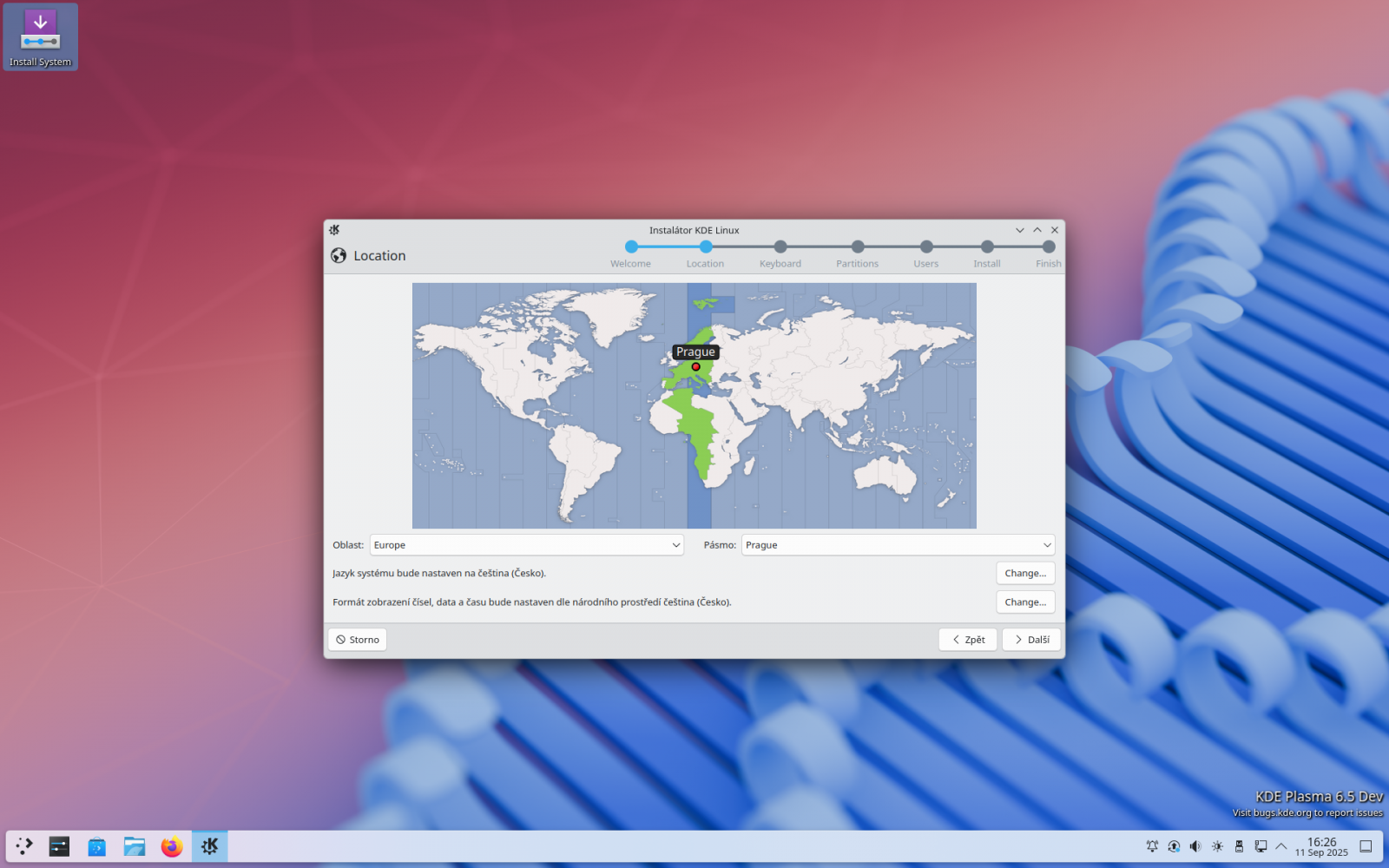The width and height of the screenshot is (1389, 868).
Task: Launch Firefox from the taskbar
Action: click(x=172, y=845)
